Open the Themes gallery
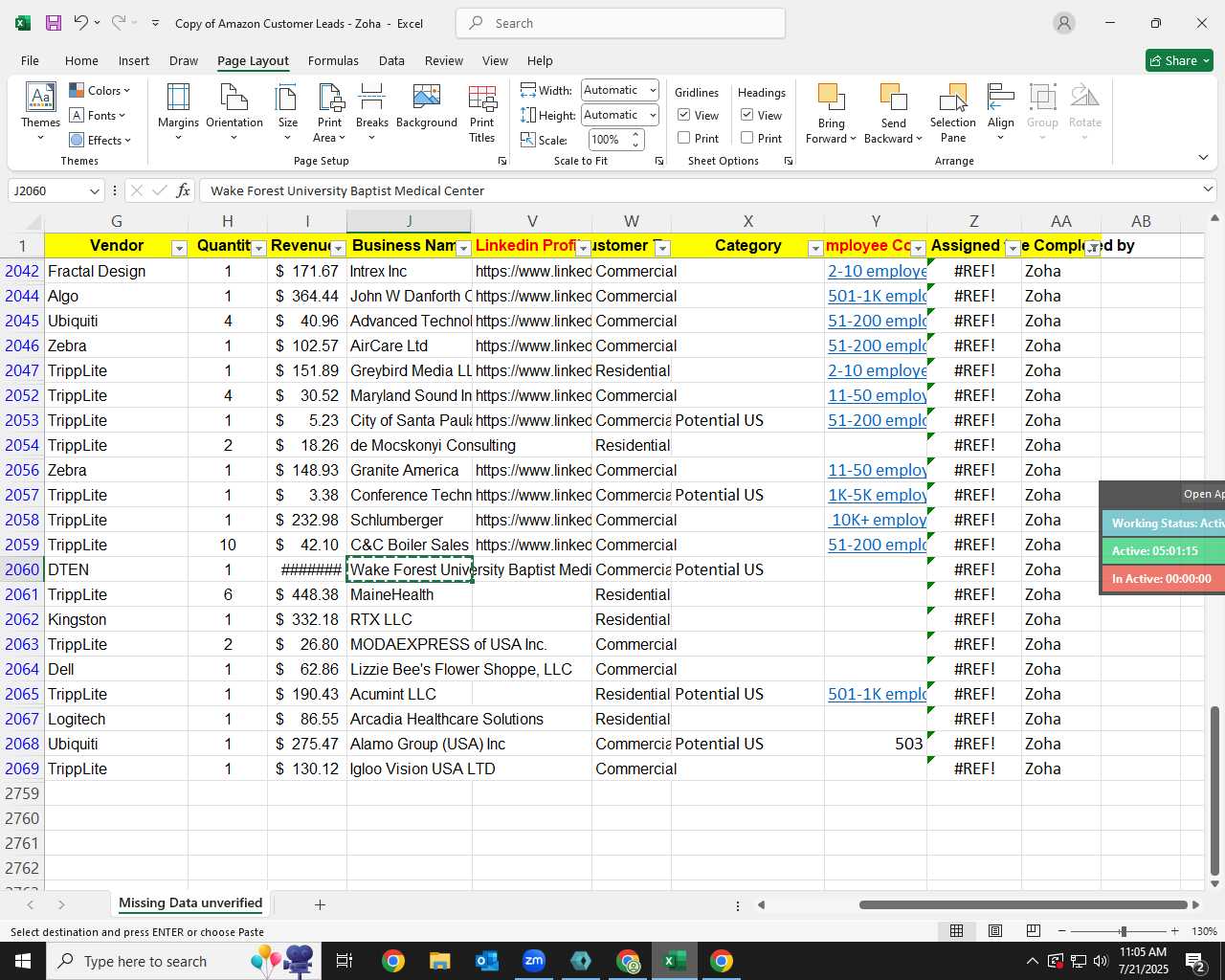Image resolution: width=1225 pixels, height=980 pixels. pos(40,112)
